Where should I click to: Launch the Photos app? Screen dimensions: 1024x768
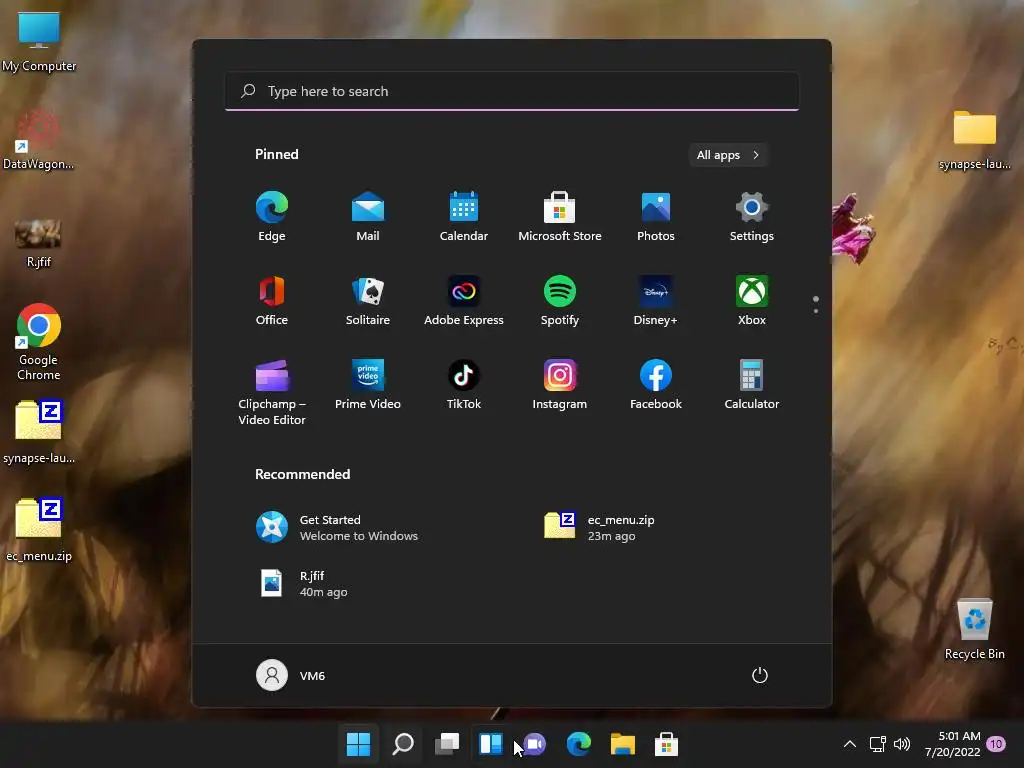click(656, 217)
